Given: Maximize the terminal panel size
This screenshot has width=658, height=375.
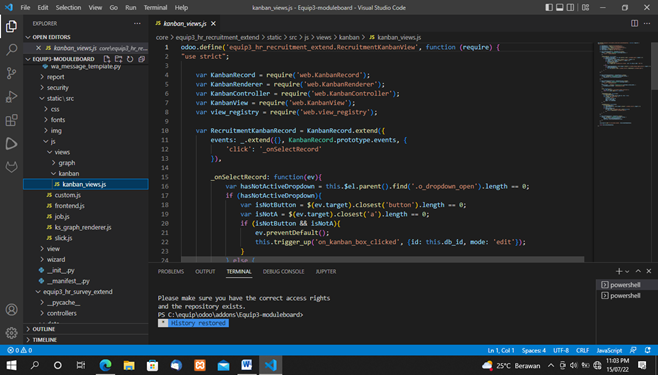Looking at the screenshot, I should (x=638, y=271).
